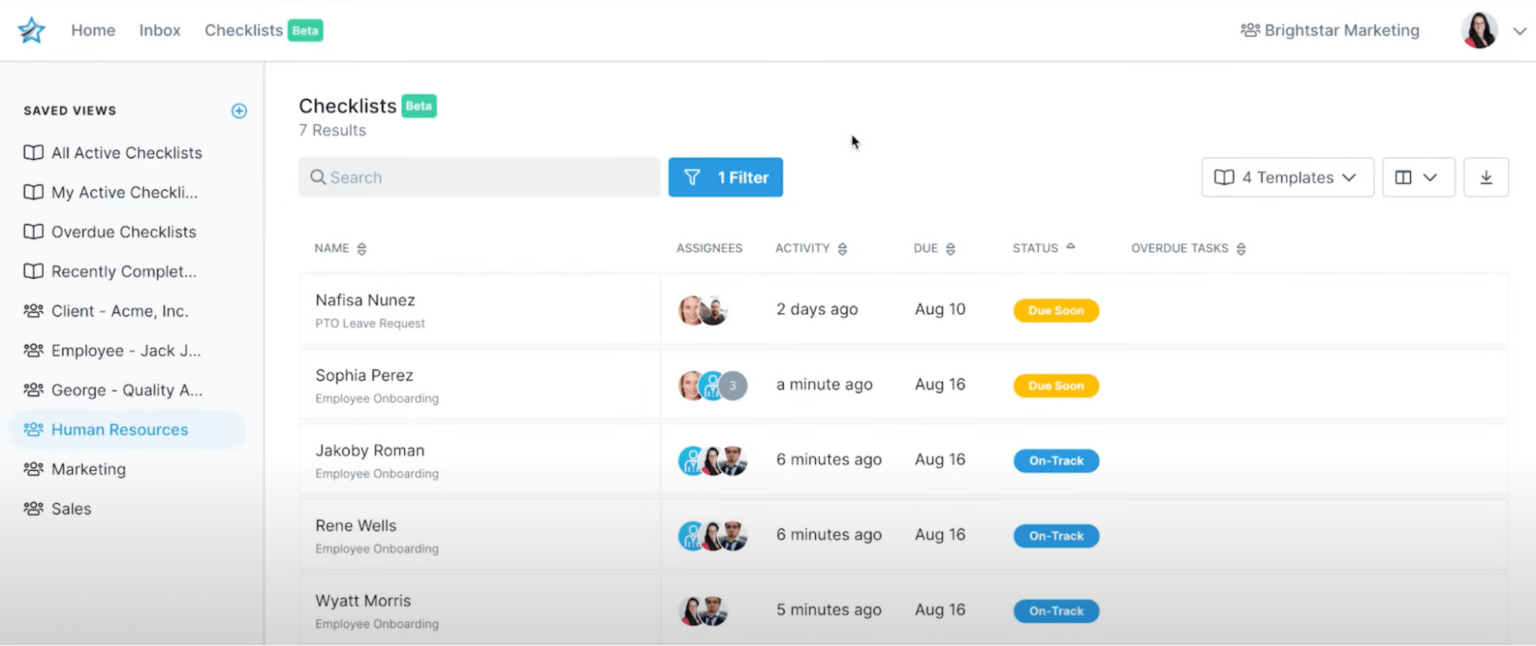Toggle sorting on the Status column
1536x646 pixels.
(1072, 248)
